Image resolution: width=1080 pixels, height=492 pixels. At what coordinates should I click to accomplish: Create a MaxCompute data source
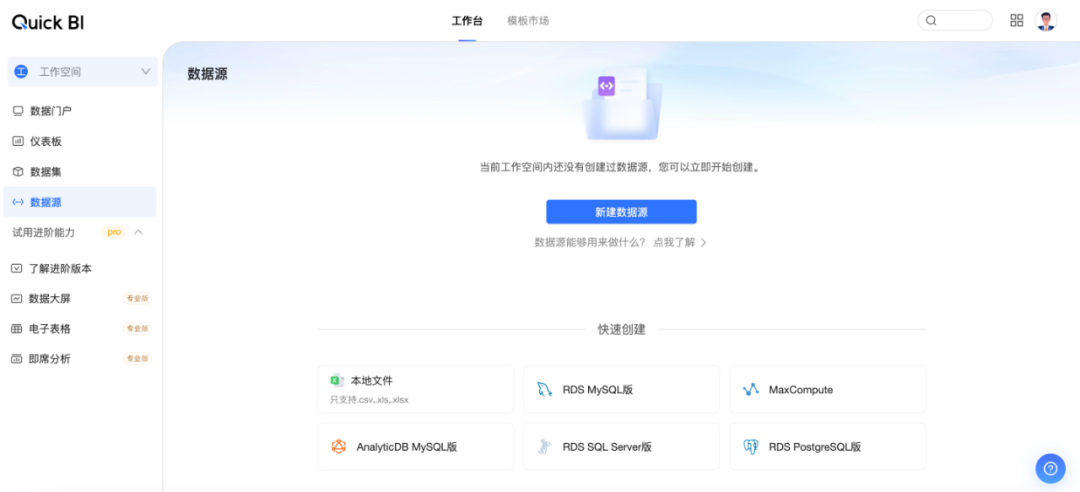827,389
